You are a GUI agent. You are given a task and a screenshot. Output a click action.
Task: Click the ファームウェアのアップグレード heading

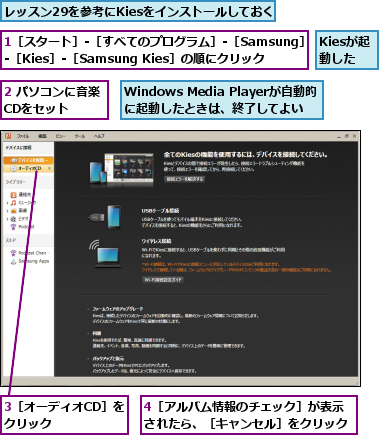click(118, 309)
